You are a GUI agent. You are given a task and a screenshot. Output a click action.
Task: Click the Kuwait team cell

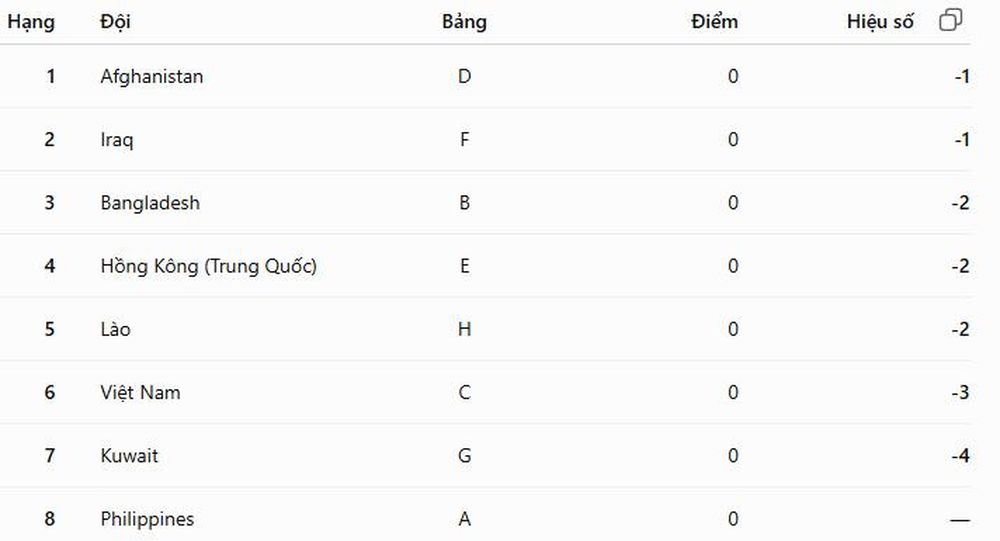(x=129, y=456)
